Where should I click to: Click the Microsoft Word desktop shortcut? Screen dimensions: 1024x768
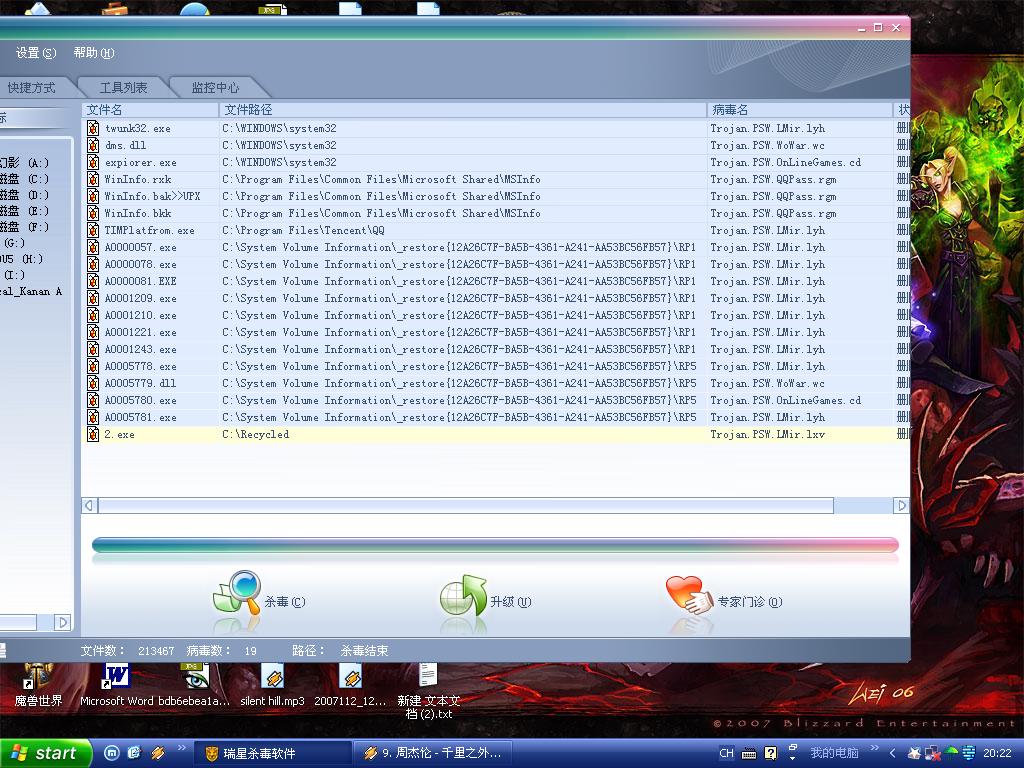(x=117, y=680)
